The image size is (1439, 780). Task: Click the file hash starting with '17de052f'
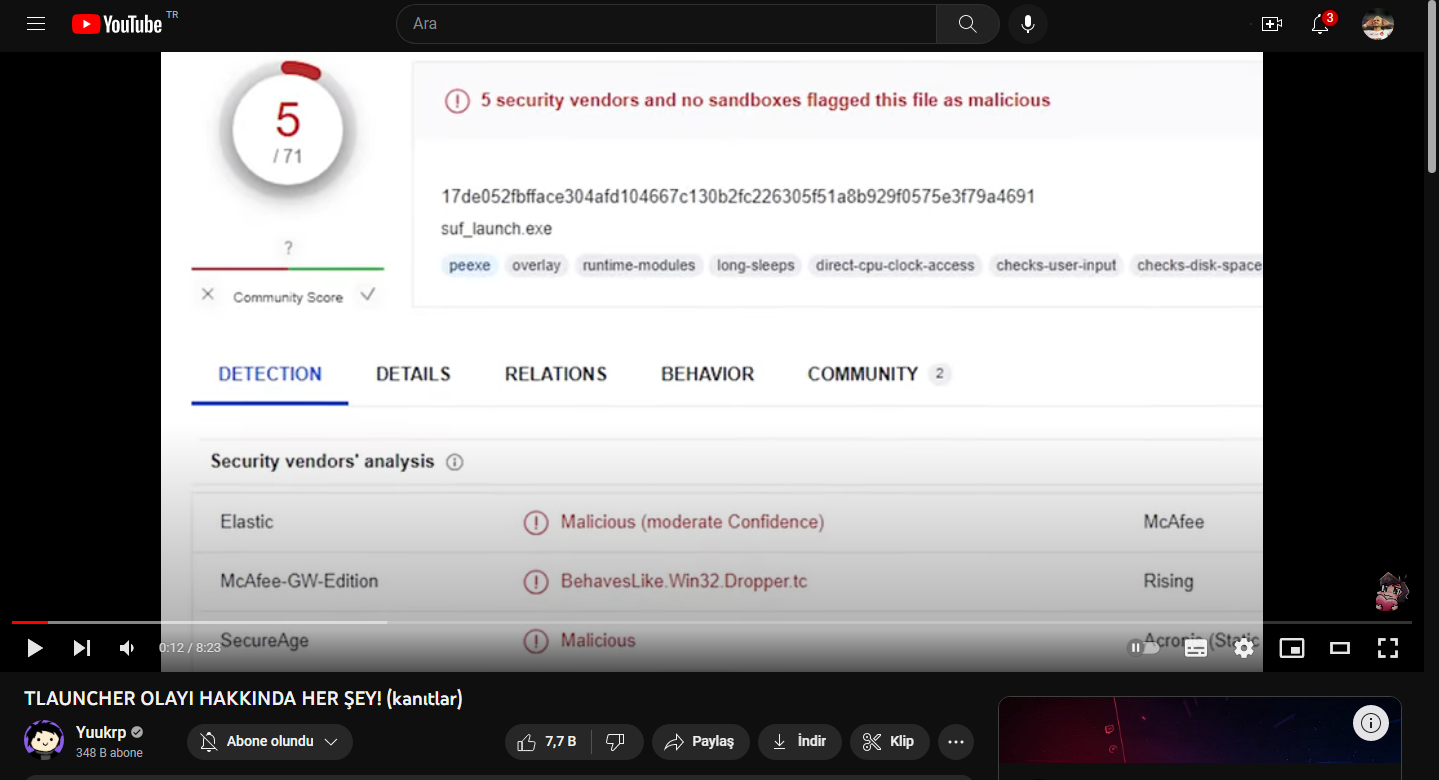738,196
